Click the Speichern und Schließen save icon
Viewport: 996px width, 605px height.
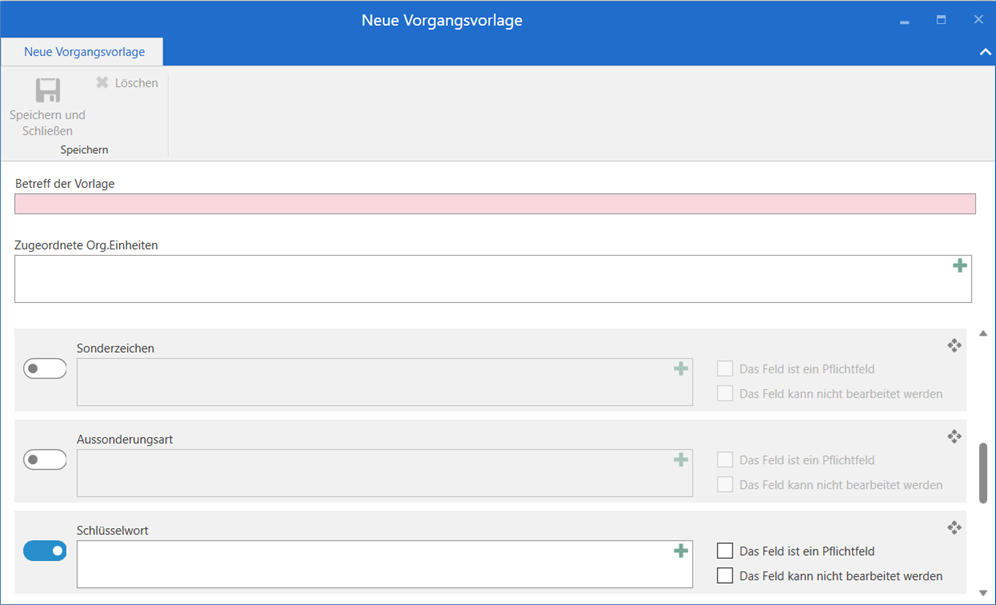[48, 91]
